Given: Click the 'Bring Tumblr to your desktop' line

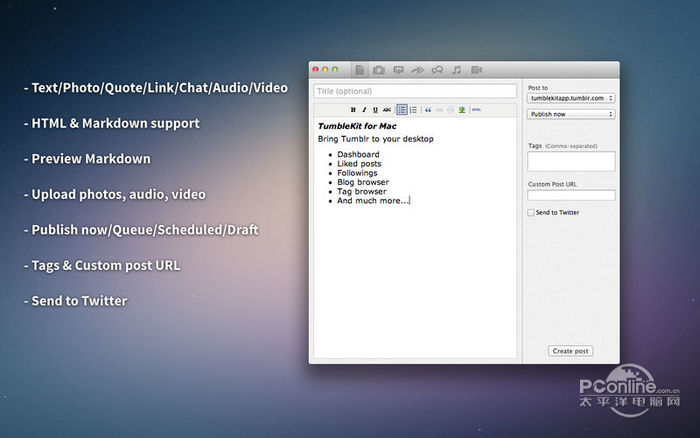Looking at the screenshot, I should click(375, 139).
